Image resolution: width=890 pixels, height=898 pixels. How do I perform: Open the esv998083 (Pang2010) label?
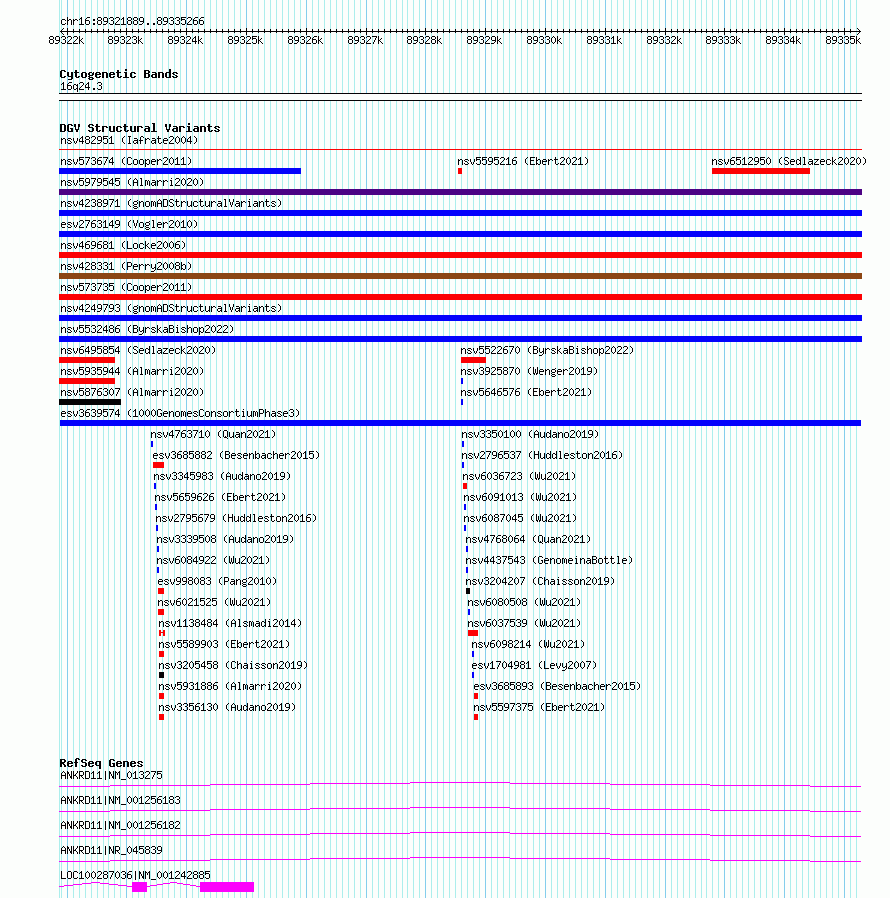(x=217, y=581)
